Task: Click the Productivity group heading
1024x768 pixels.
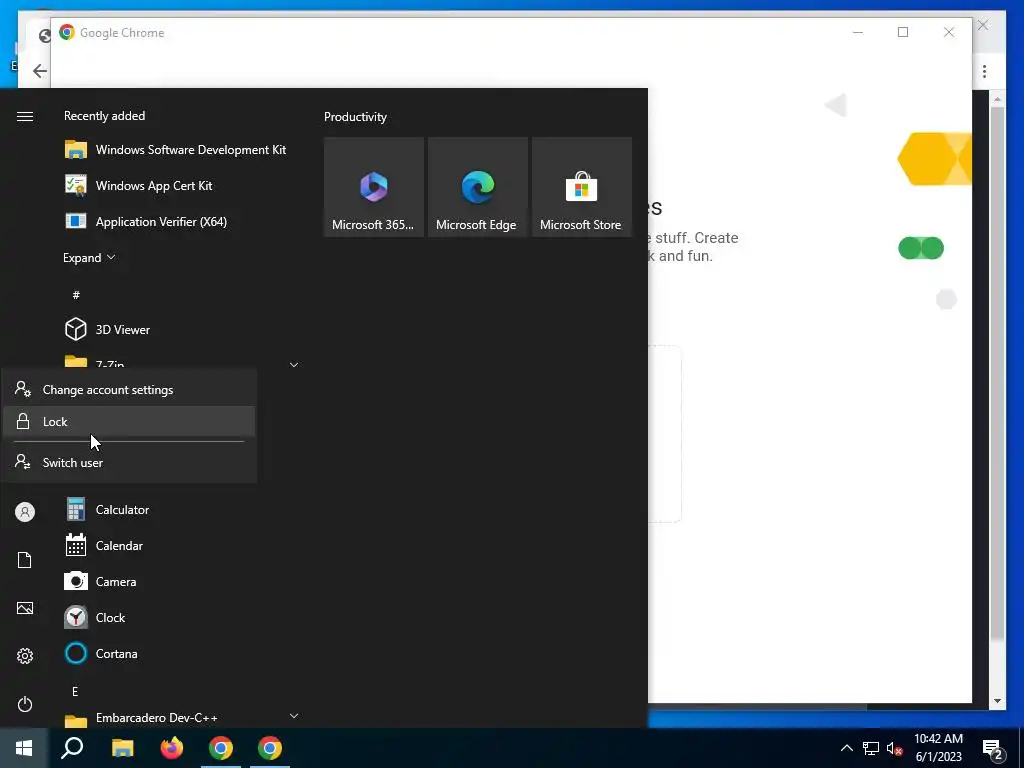Action: click(x=355, y=117)
